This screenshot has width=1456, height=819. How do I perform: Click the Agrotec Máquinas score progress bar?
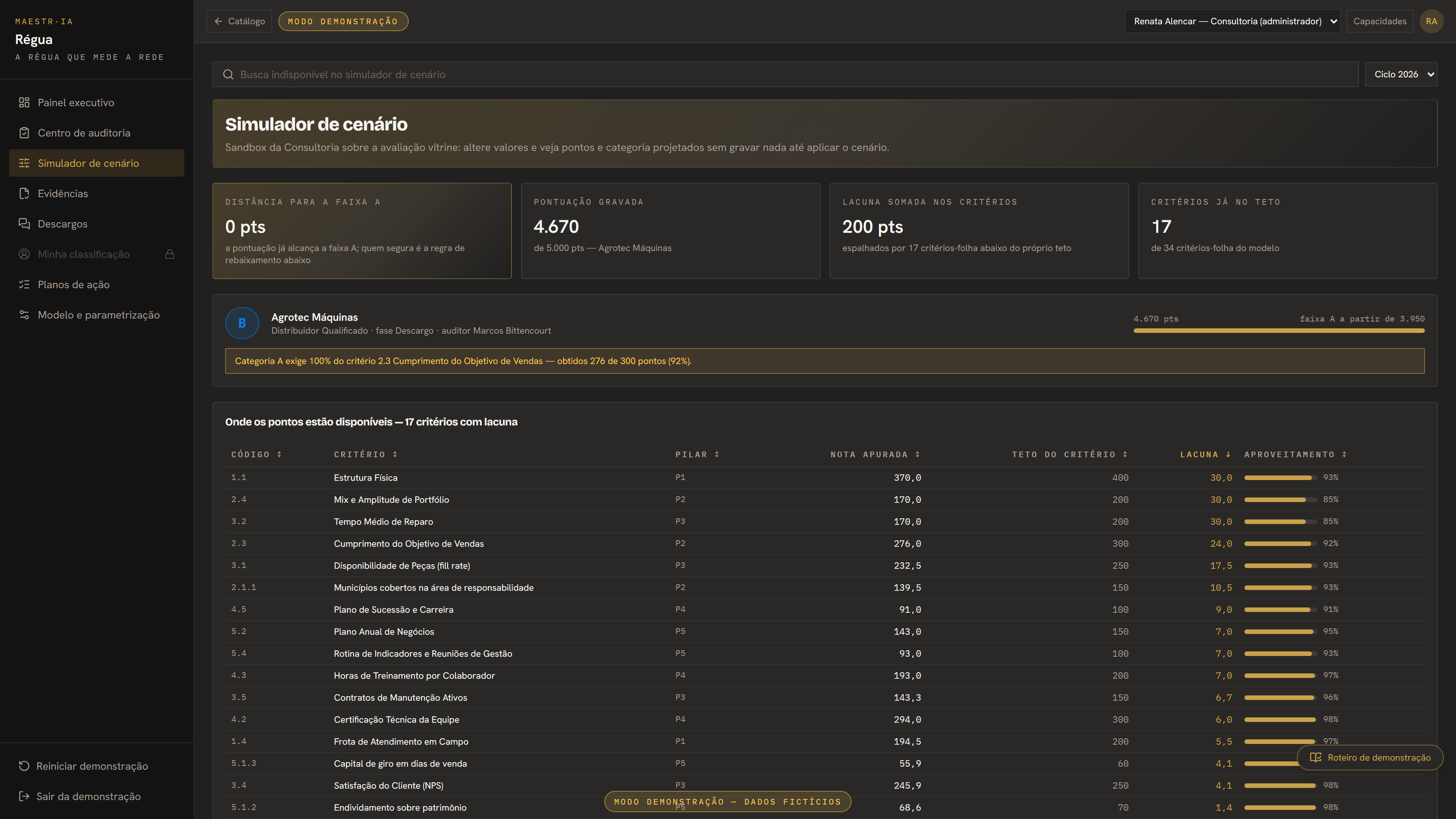[1279, 331]
